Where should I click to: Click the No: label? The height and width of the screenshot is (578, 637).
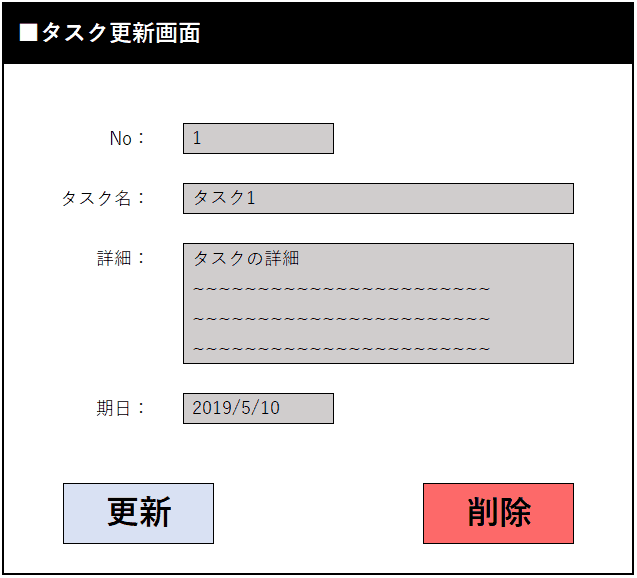click(127, 139)
